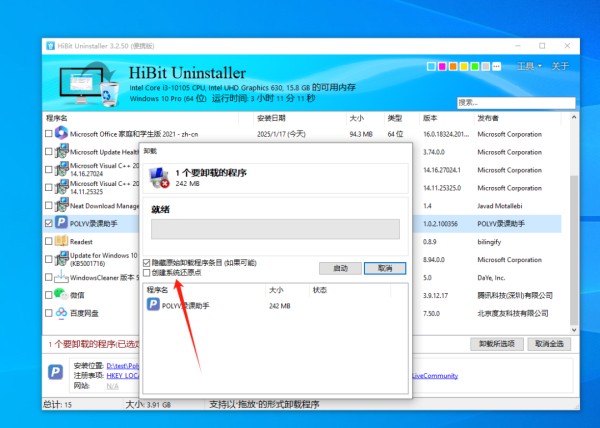
Task: Check the 百度网盘 row checkbox
Action: pos(49,313)
